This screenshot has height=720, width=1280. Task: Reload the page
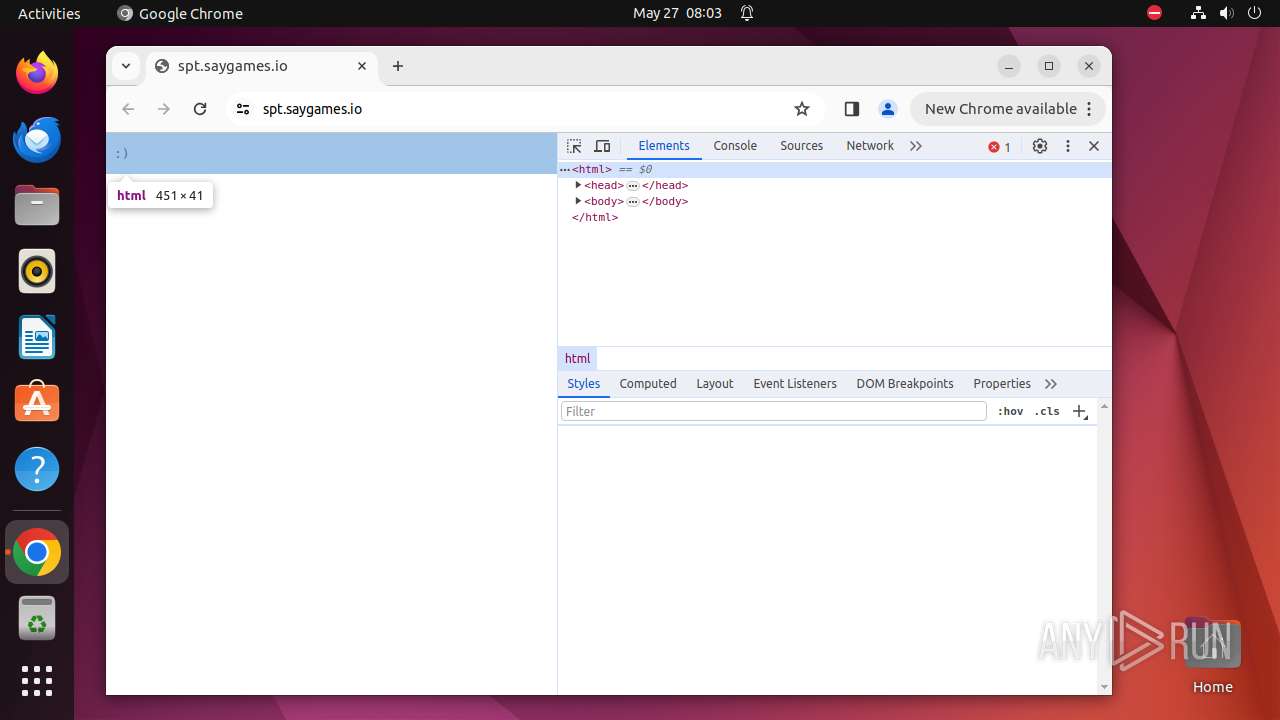[x=200, y=109]
